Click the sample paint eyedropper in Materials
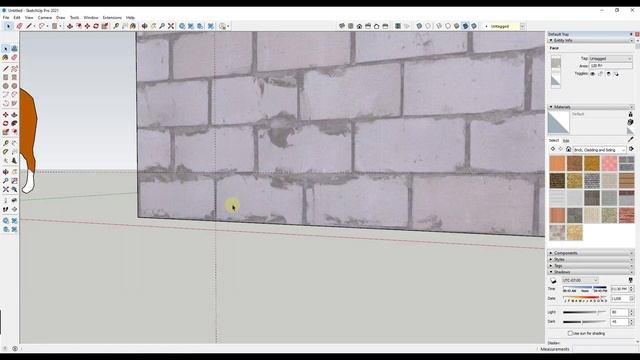 pyautogui.click(x=631, y=140)
